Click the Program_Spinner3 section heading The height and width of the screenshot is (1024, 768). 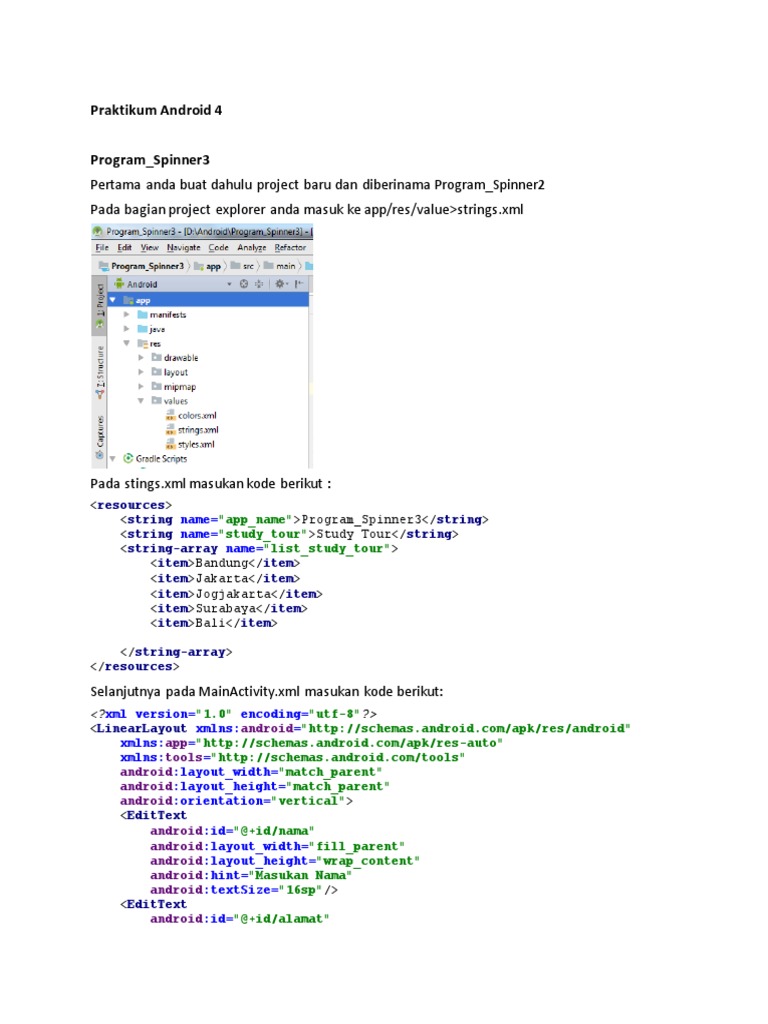tap(150, 160)
